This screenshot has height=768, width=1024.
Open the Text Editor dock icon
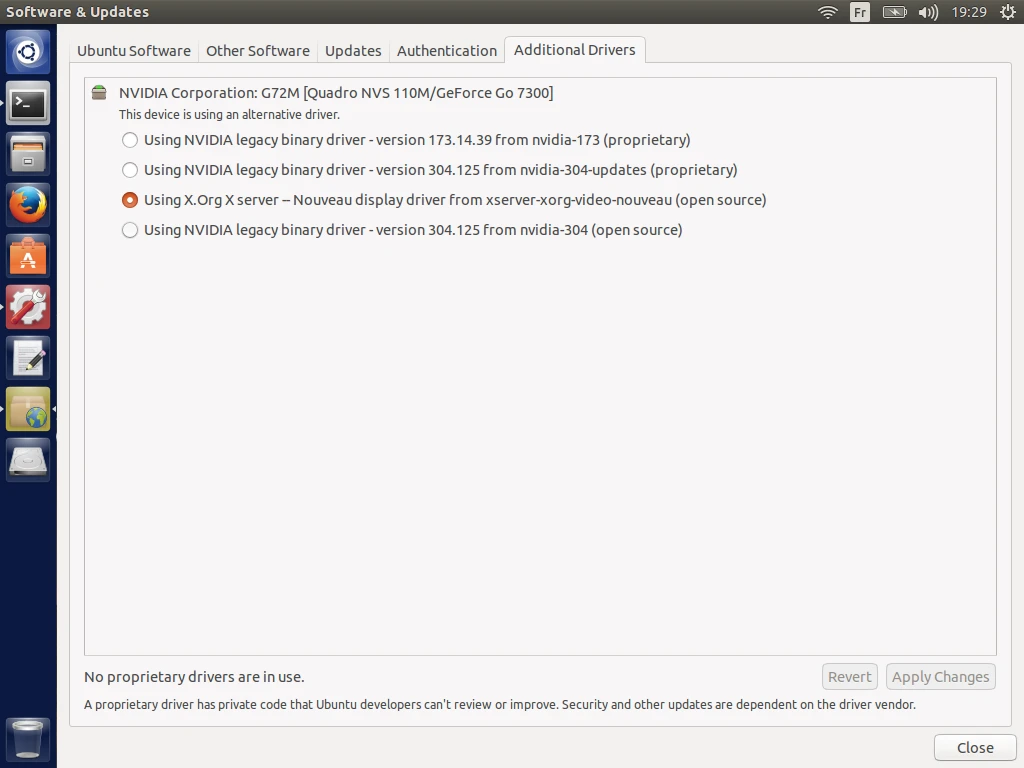click(x=28, y=358)
